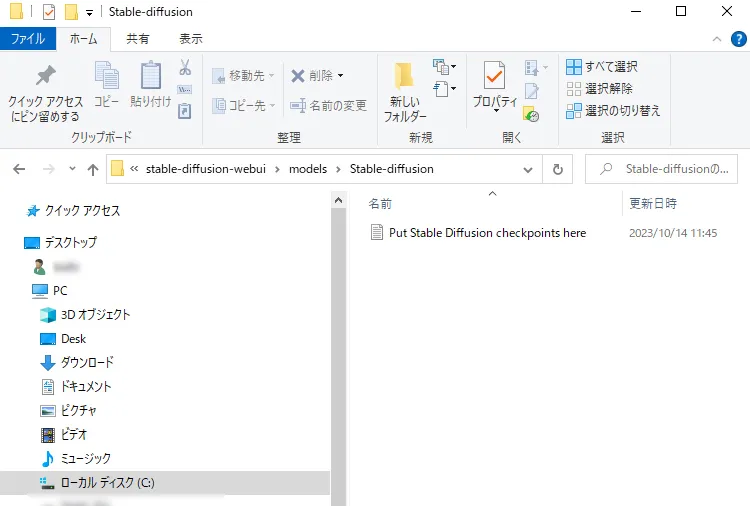Click Select all (すべて選択)
Image resolution: width=750 pixels, height=506 pixels.
602,66
